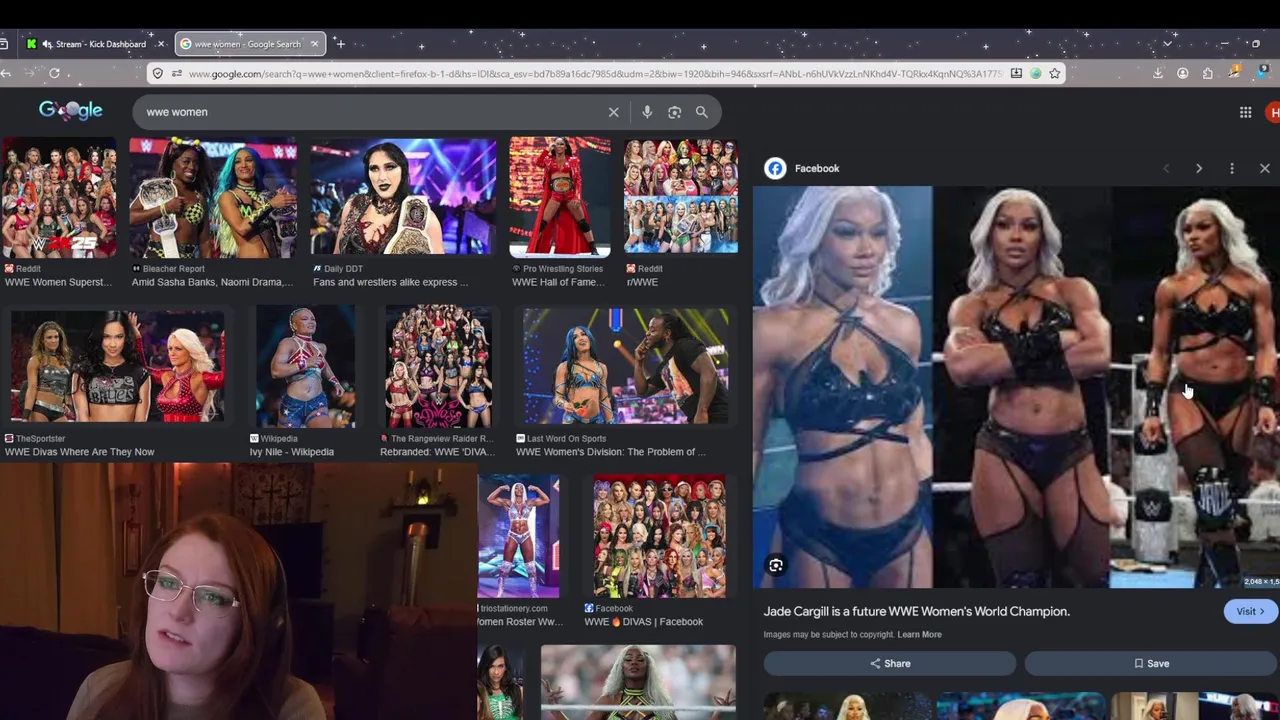
Task: Click 'WWE Divas Where Are They Now' caption
Action: tap(80, 452)
